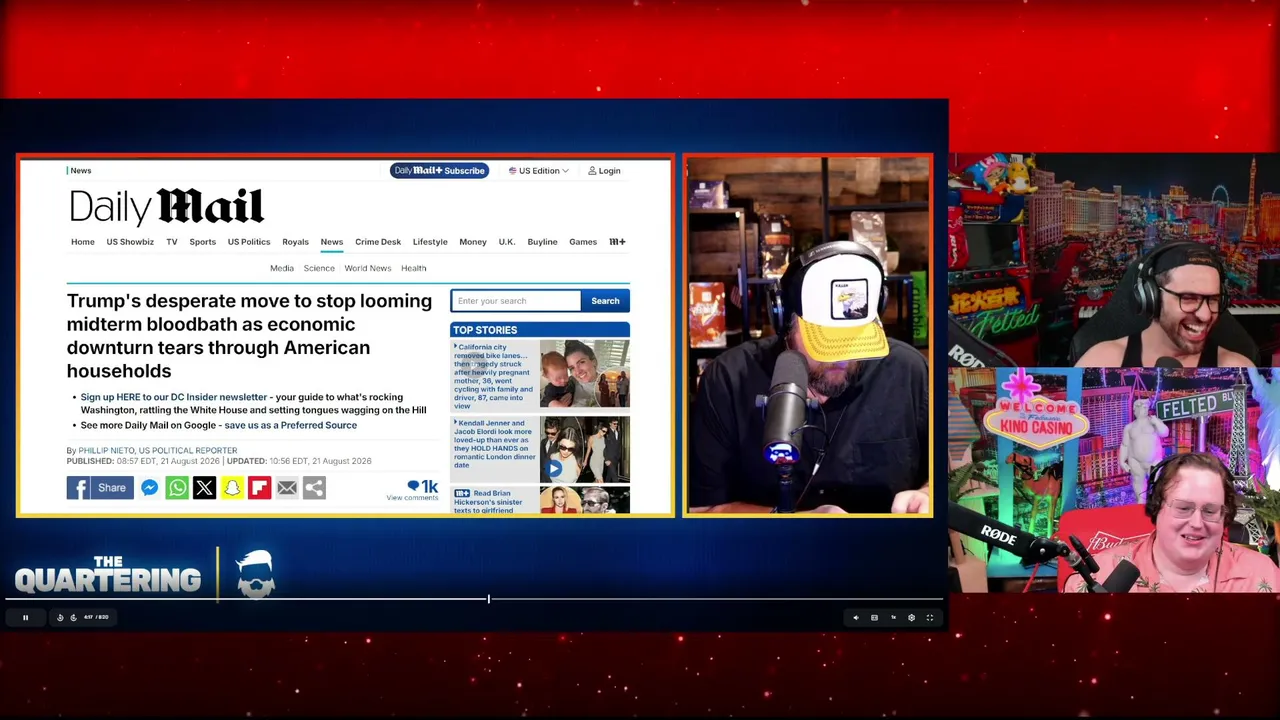The image size is (1280, 720).
Task: Click the Daily Mail+ Subscribe button
Action: [439, 171]
